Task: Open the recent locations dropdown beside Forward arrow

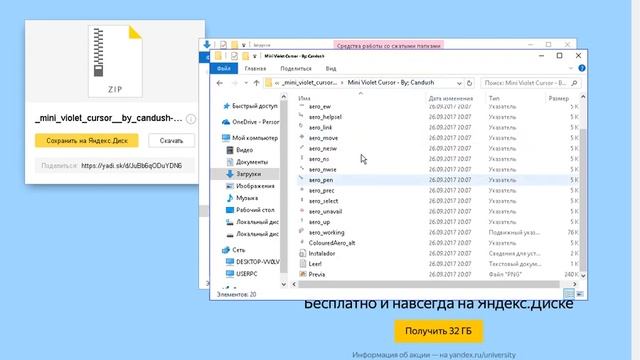Action: 246,83
